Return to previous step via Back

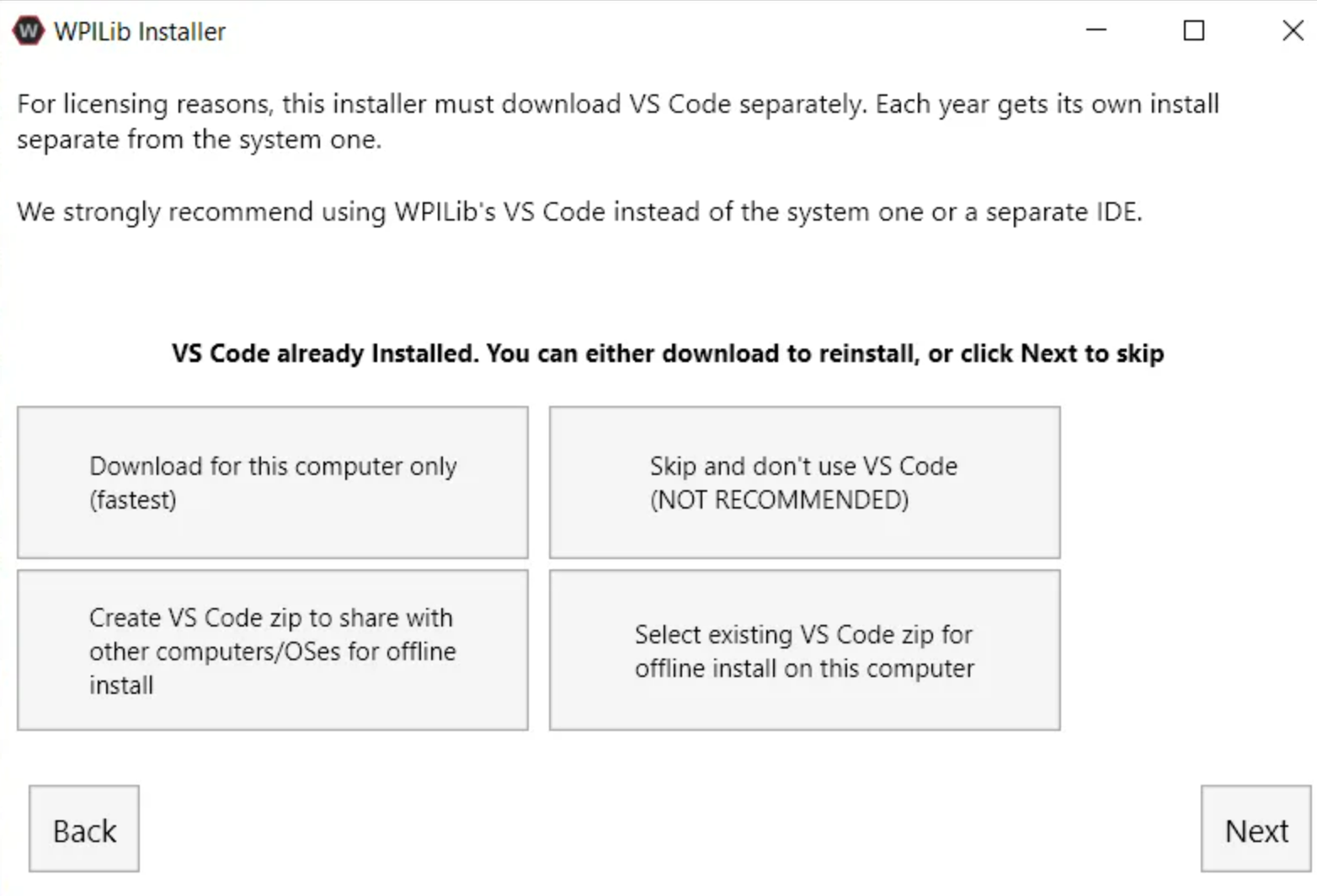pyautogui.click(x=83, y=829)
